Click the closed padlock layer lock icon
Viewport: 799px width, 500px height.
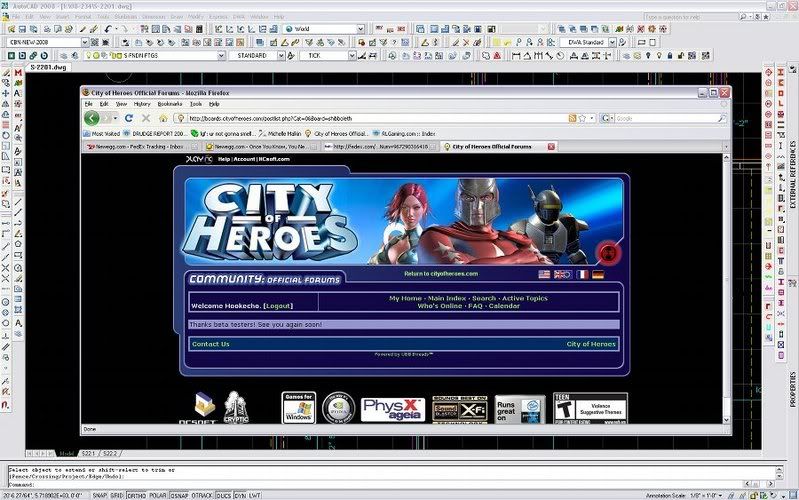point(670,56)
